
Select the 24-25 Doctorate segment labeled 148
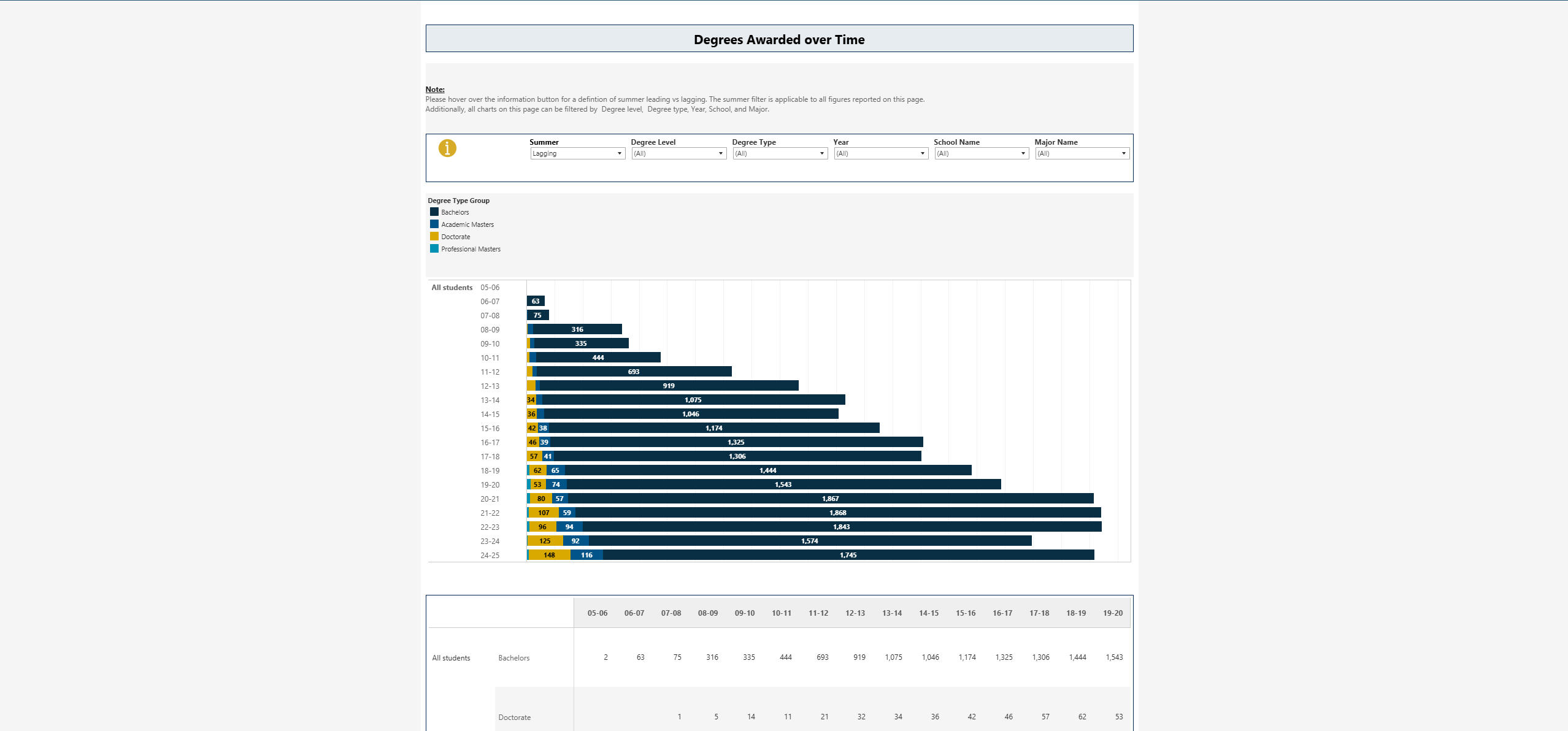[549, 555]
